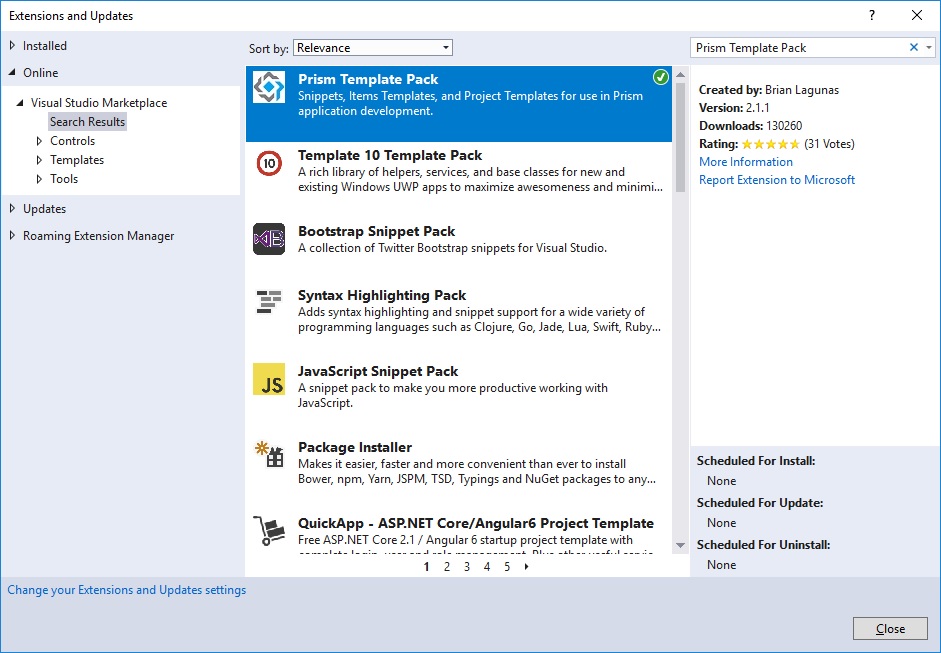Screen dimensions: 941x653
Task: Select the Prism Template Pack title
Action: click(368, 79)
